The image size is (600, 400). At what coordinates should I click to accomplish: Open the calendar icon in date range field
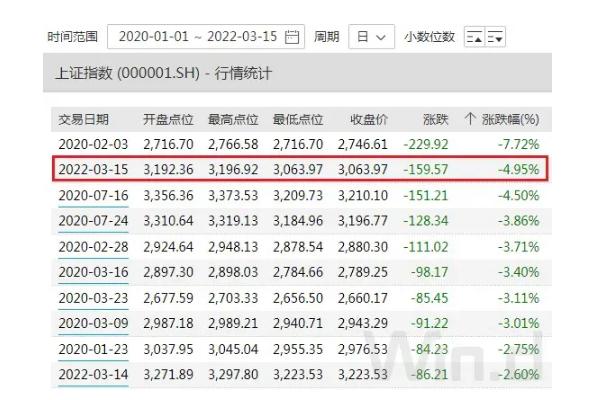coord(292,37)
